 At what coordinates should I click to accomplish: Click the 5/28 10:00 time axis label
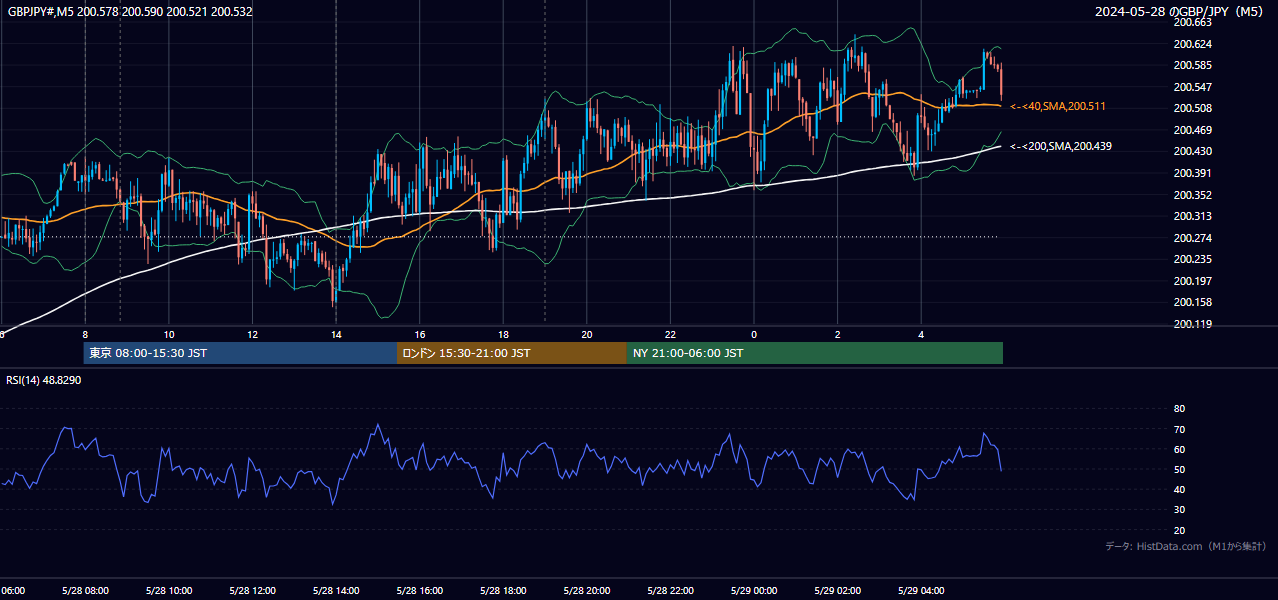(169, 590)
